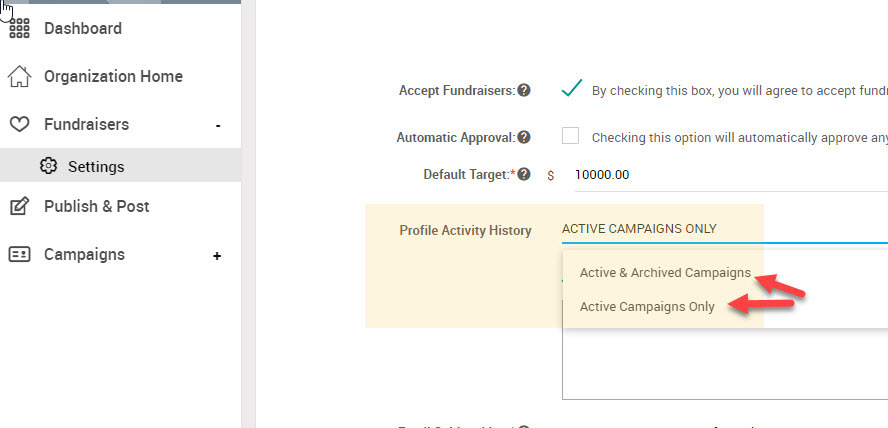This screenshot has width=888, height=428.
Task: Enable the Automatic Approval checkbox
Action: 570,136
